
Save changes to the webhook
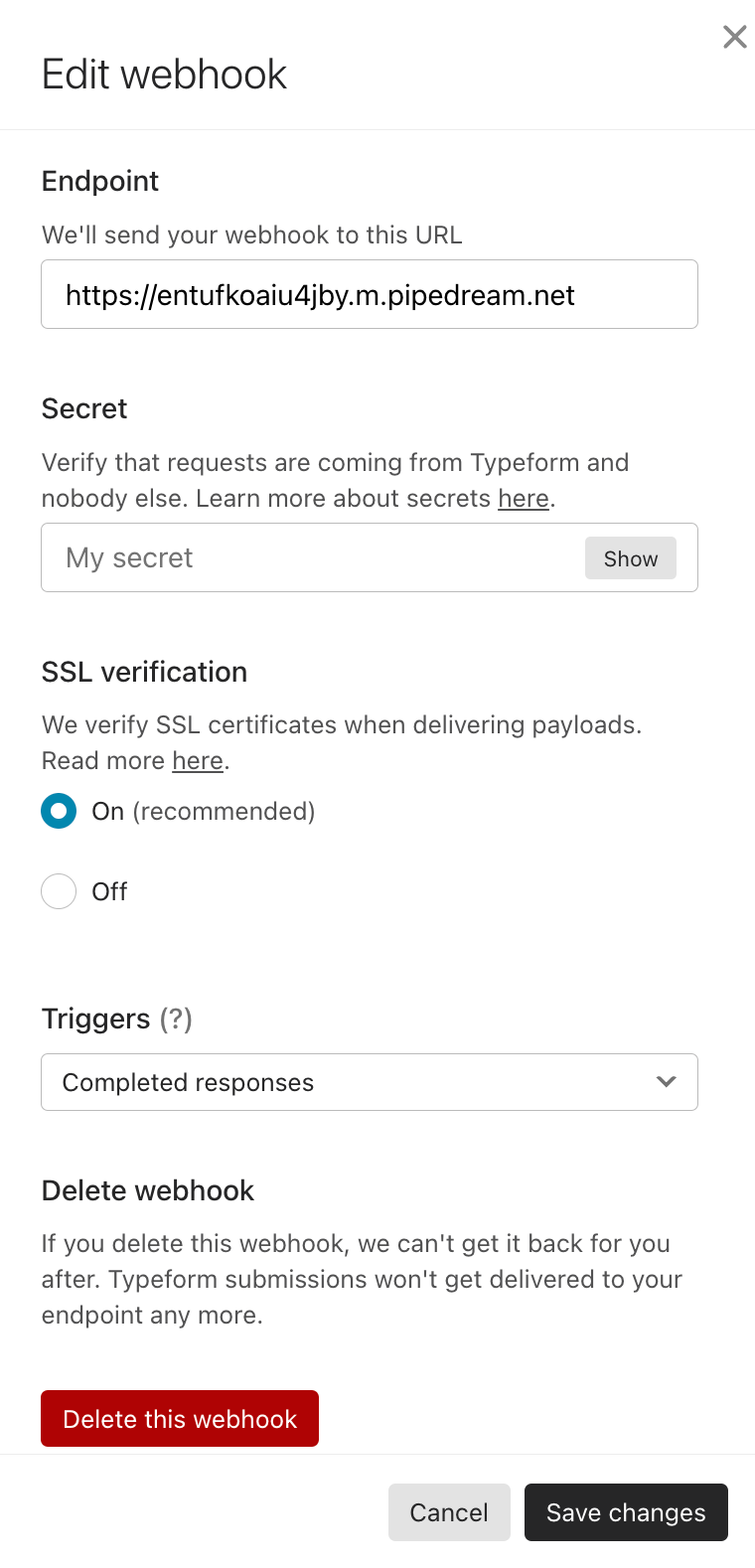click(x=626, y=1511)
